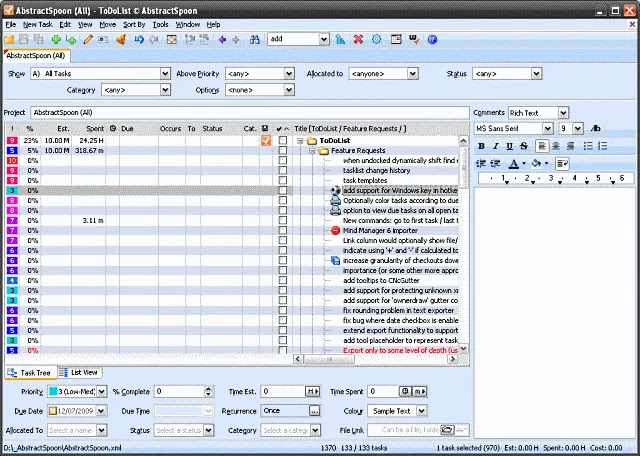Click the blue Help question mark icon

(432, 40)
